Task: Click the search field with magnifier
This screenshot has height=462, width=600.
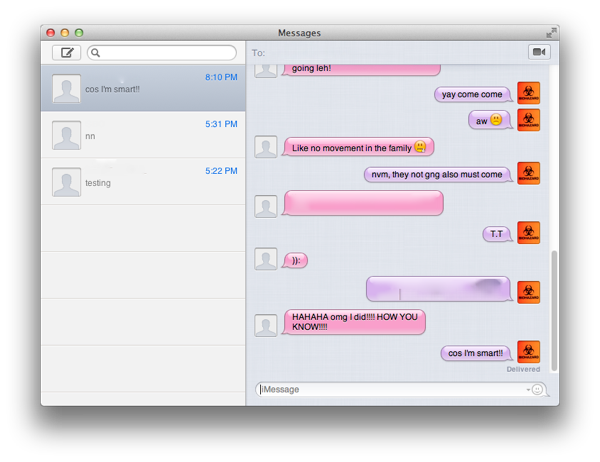Action: (162, 53)
